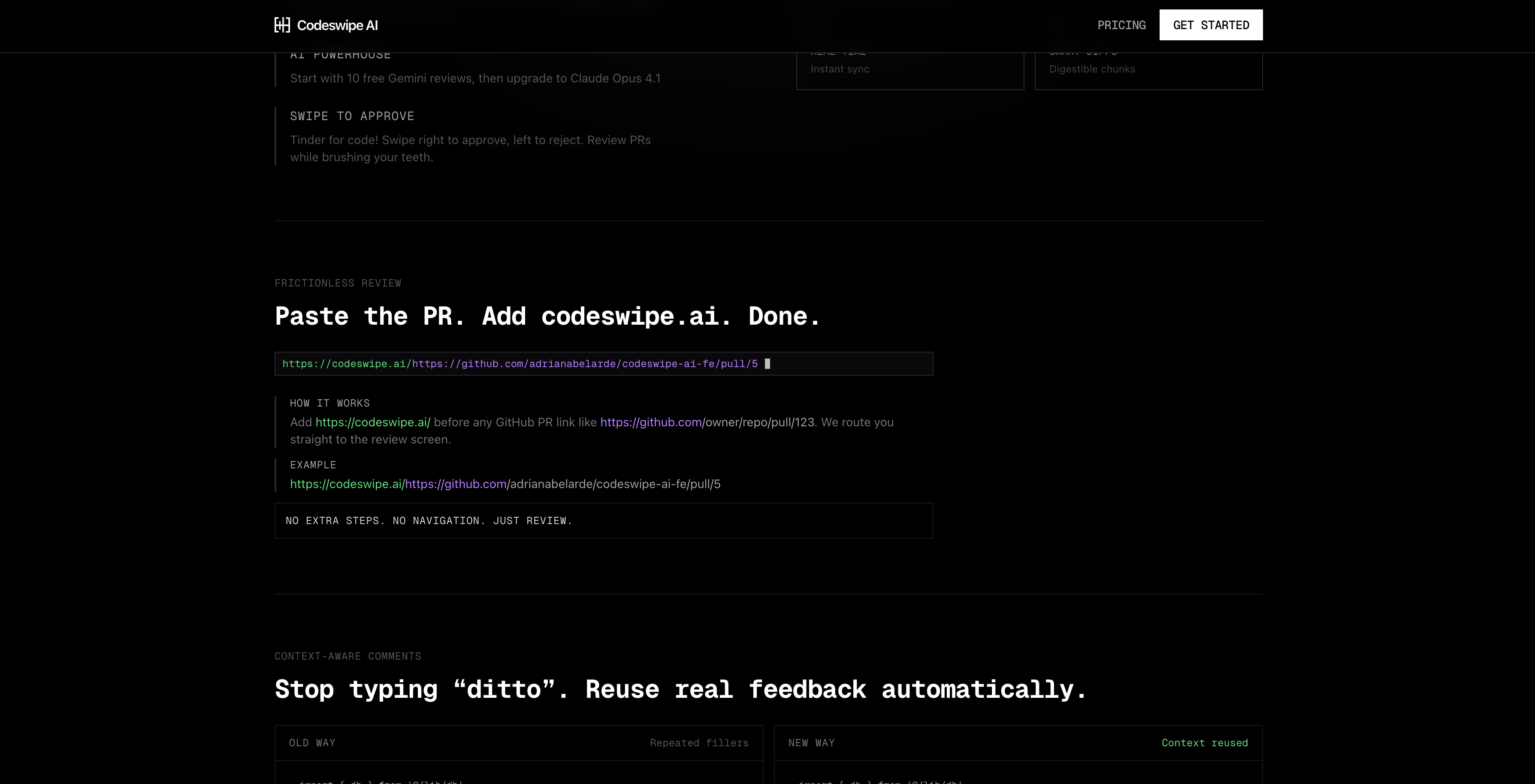Select the EXAMPLE label

pos(313,464)
